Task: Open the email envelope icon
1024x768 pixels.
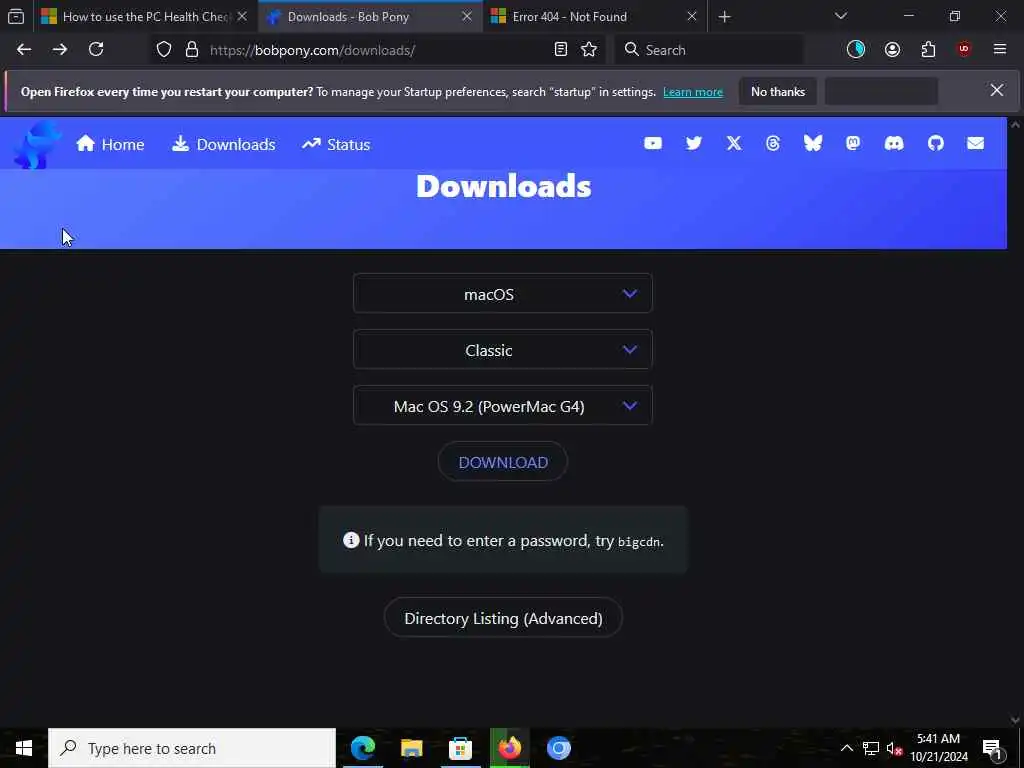Action: pyautogui.click(x=976, y=143)
